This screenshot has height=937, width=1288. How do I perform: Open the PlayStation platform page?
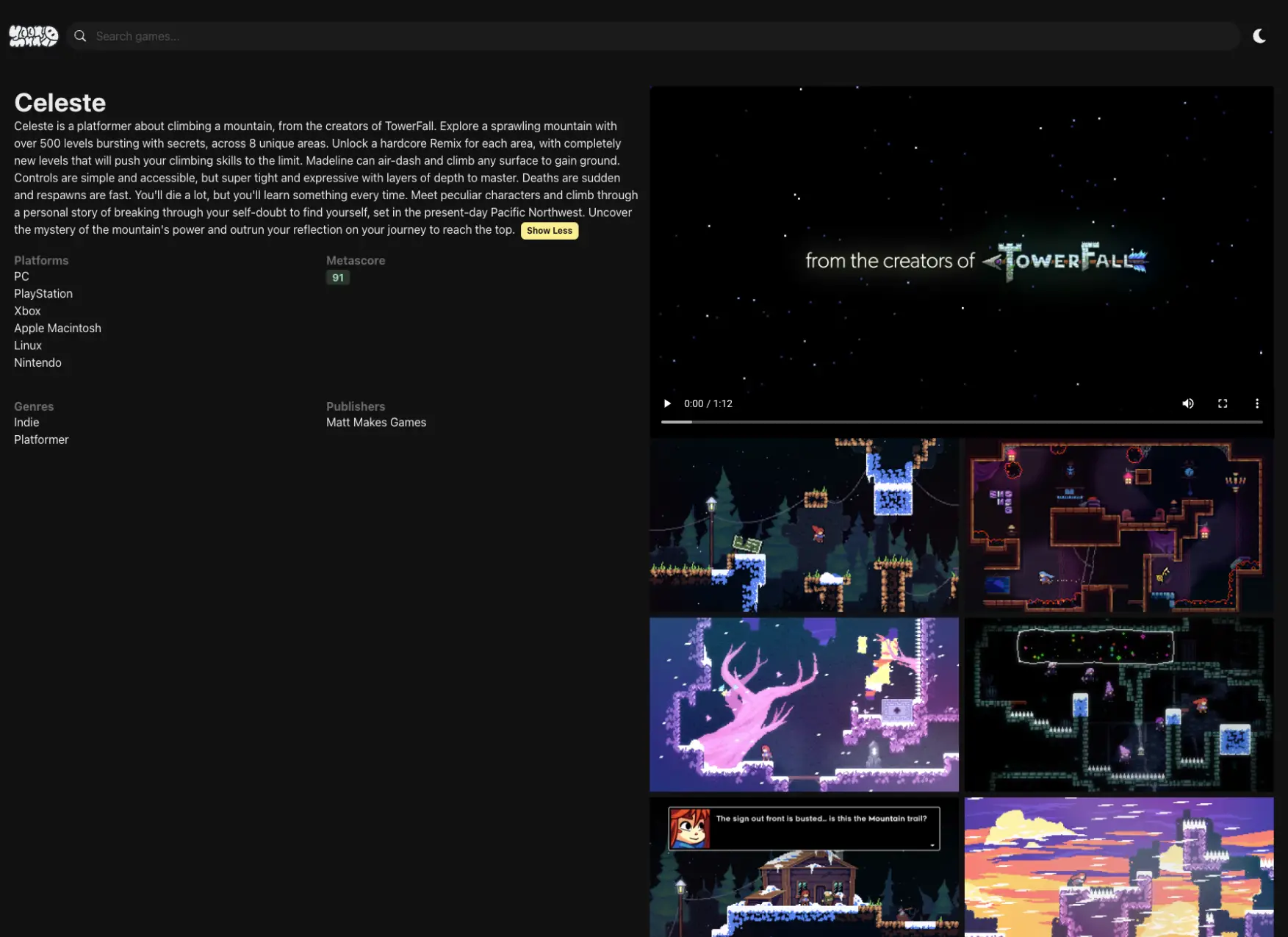tap(43, 293)
